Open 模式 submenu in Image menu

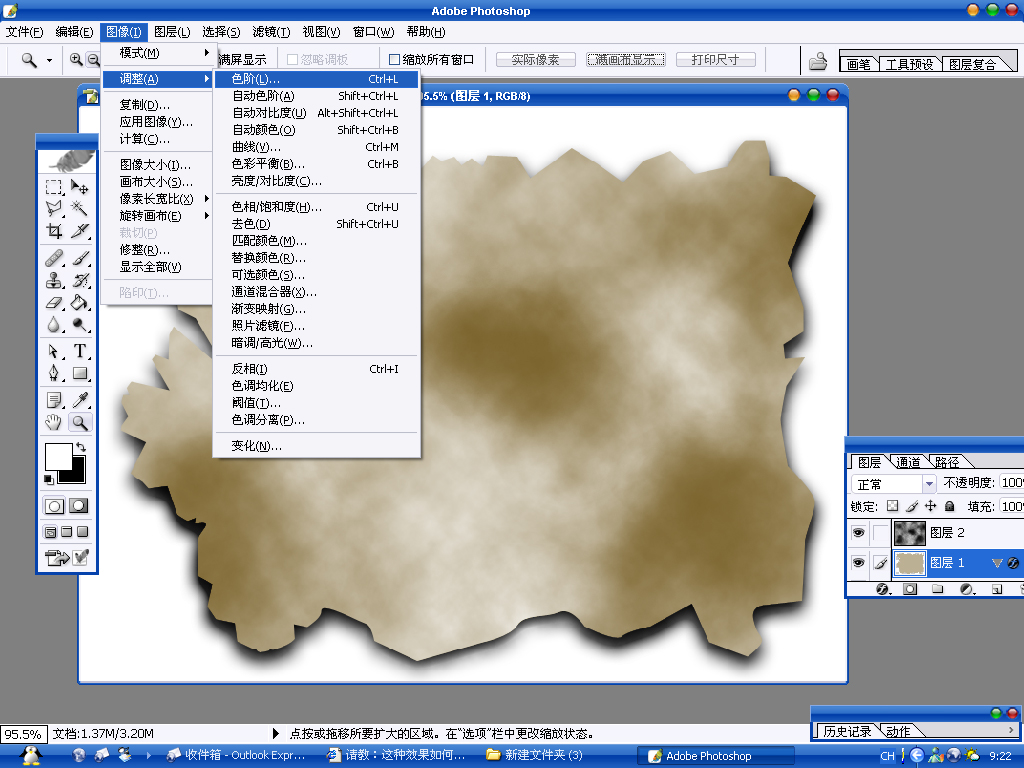click(x=157, y=53)
